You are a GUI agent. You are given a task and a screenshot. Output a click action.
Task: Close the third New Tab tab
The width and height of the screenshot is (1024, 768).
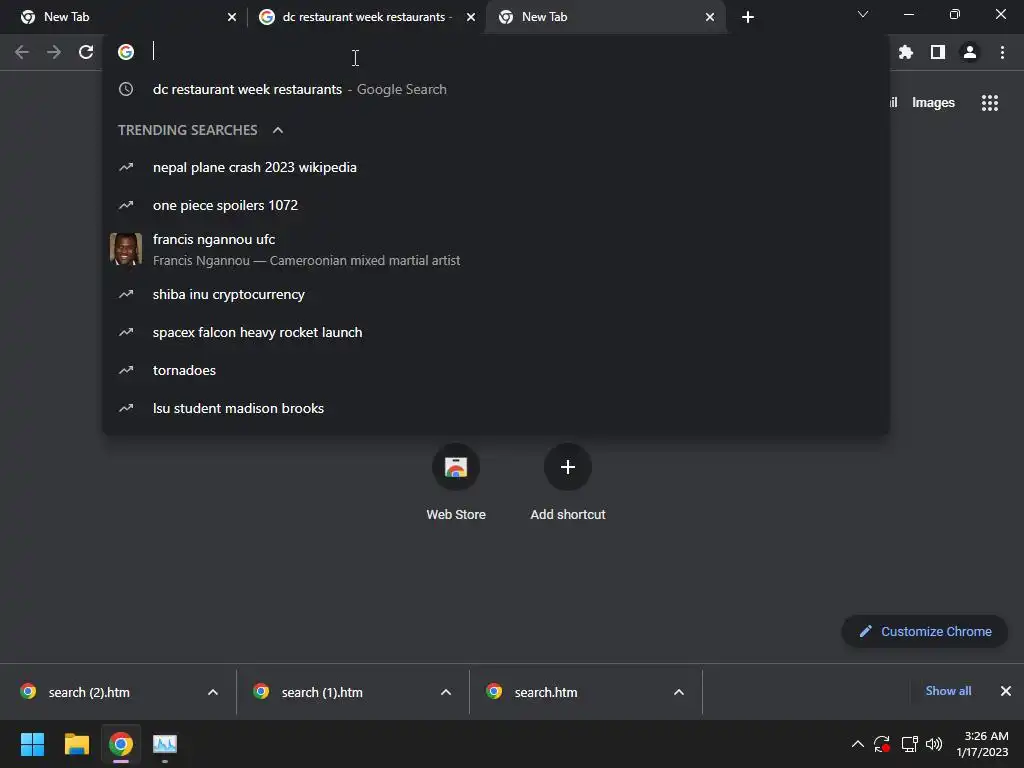(x=710, y=17)
